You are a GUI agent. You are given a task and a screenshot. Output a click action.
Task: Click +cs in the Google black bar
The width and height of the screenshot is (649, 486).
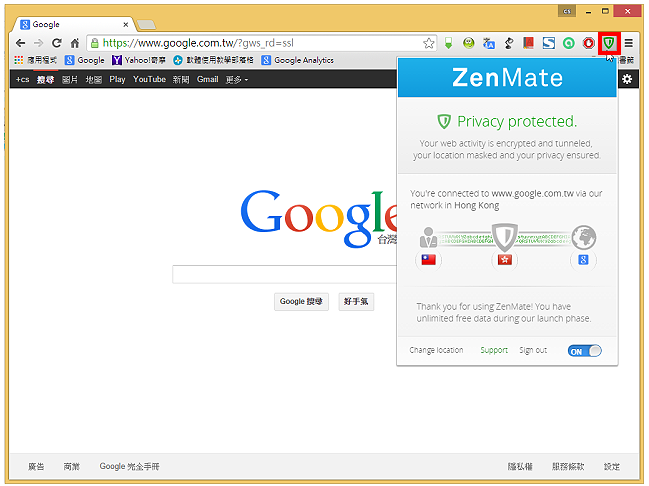coord(22,79)
